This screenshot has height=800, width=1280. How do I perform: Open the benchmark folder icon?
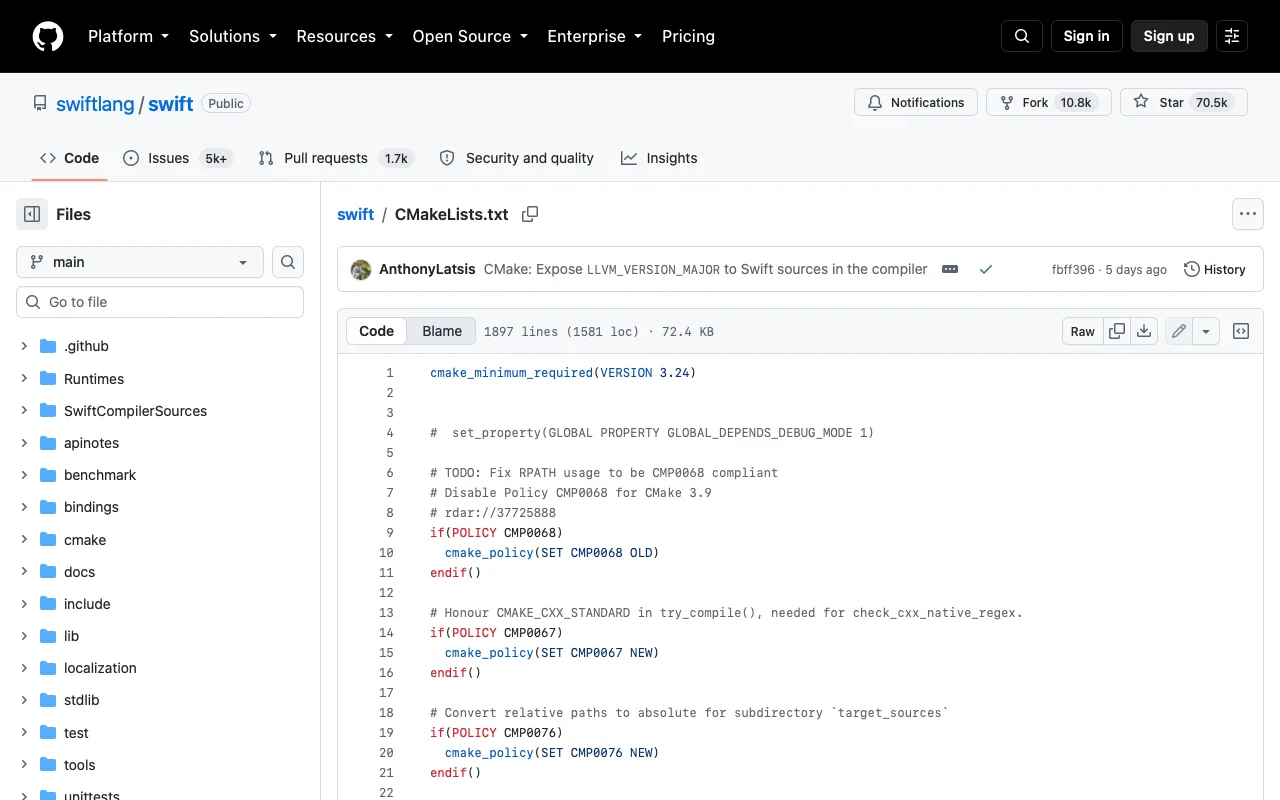click(48, 475)
